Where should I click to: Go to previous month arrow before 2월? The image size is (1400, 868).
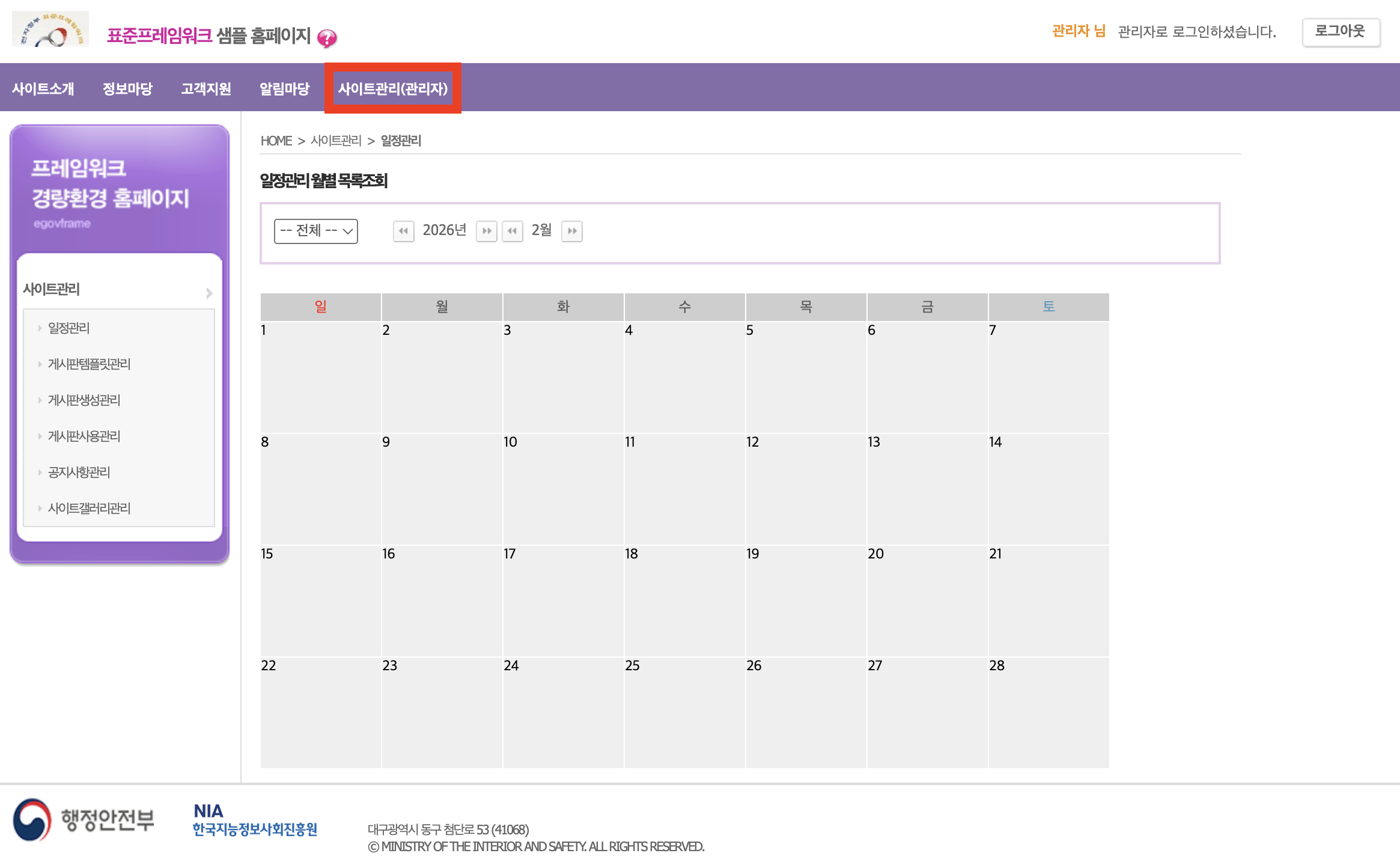(512, 231)
